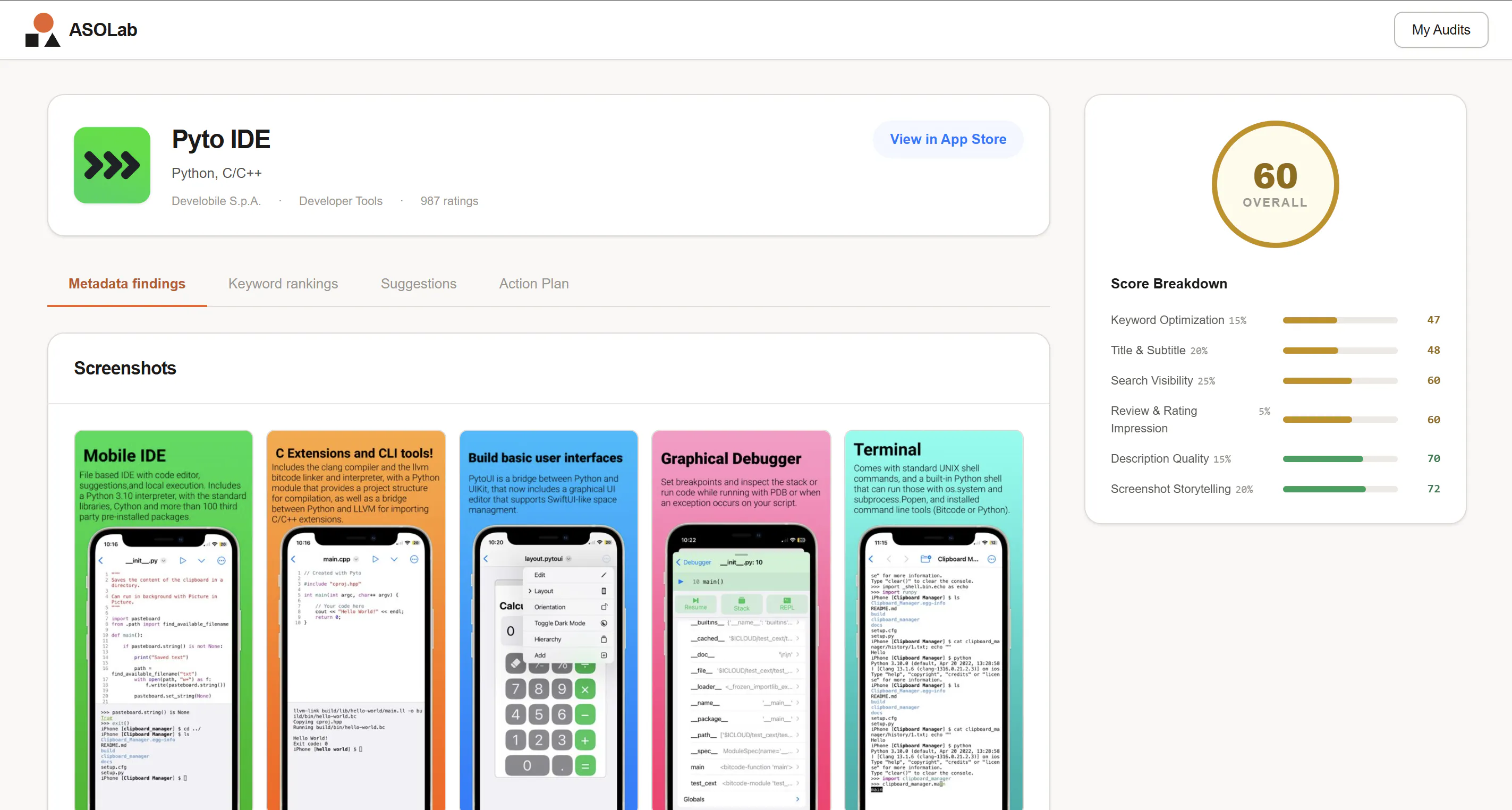Open the Suggestions tab

419,284
